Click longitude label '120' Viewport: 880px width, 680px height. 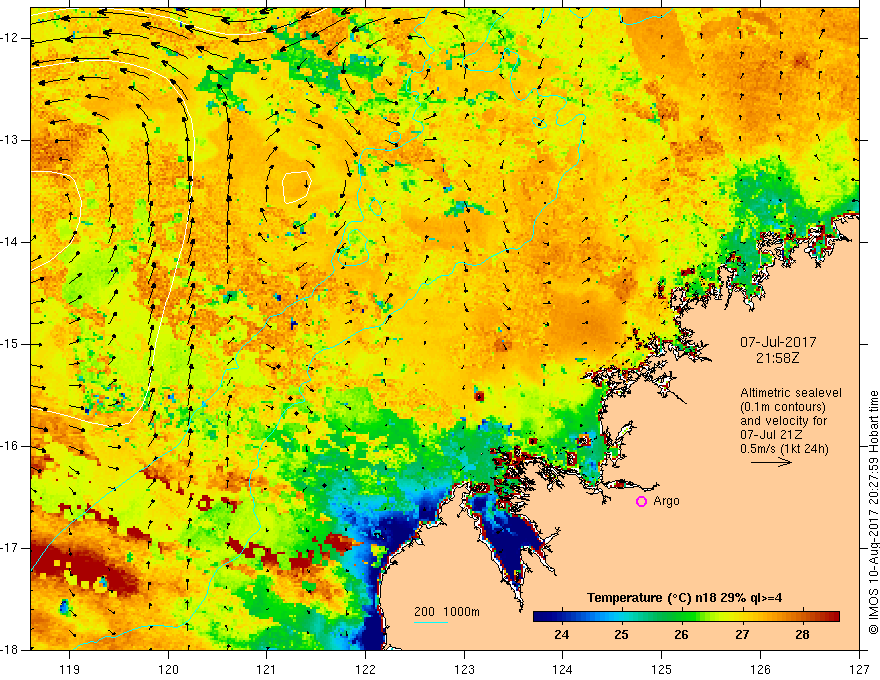(x=168, y=669)
